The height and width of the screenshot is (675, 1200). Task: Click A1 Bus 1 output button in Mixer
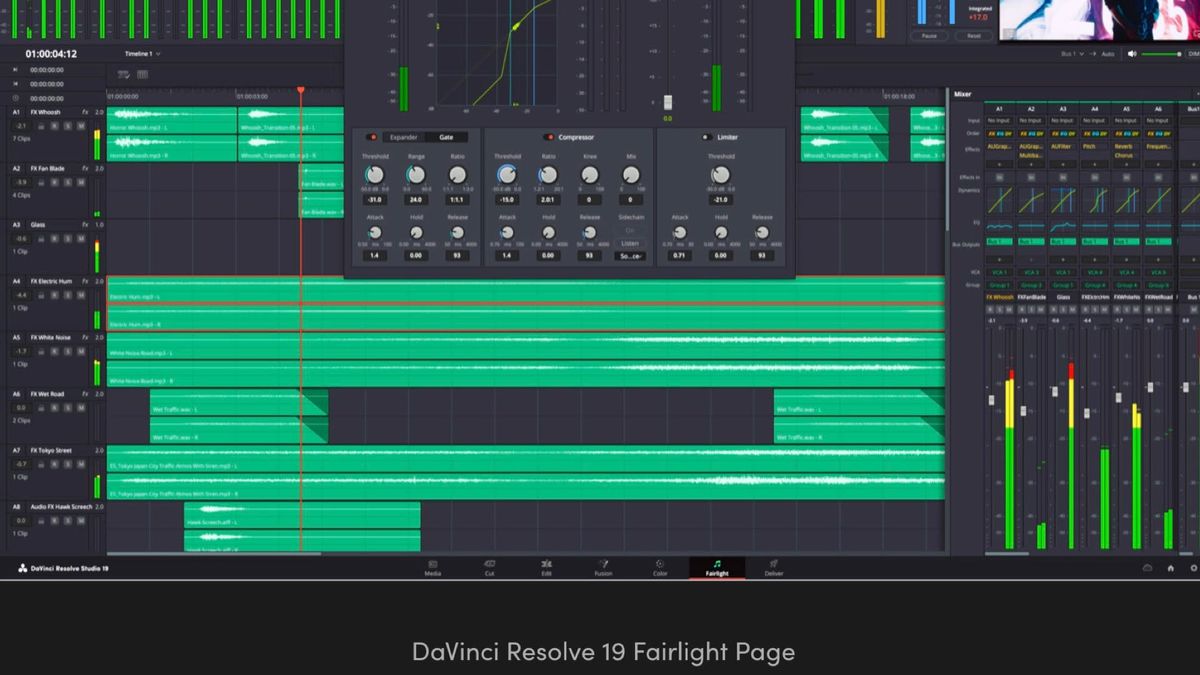pyautogui.click(x=999, y=242)
